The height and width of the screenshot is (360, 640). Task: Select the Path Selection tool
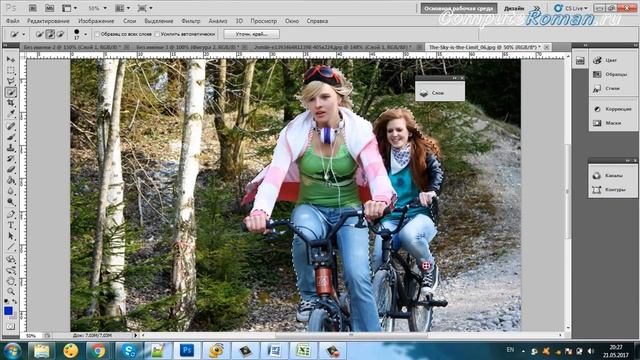[x=11, y=236]
